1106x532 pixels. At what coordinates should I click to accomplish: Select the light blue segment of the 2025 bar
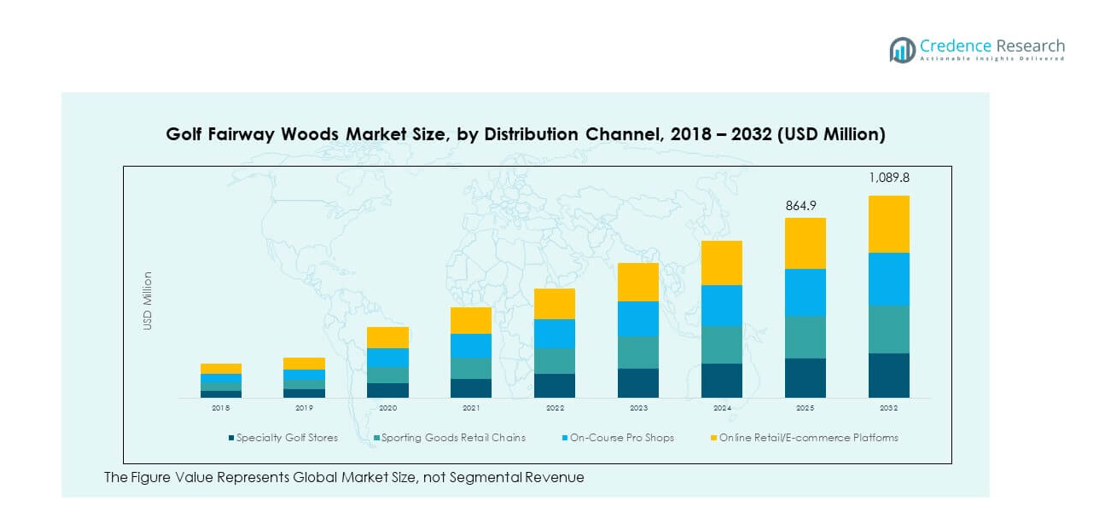(x=805, y=292)
